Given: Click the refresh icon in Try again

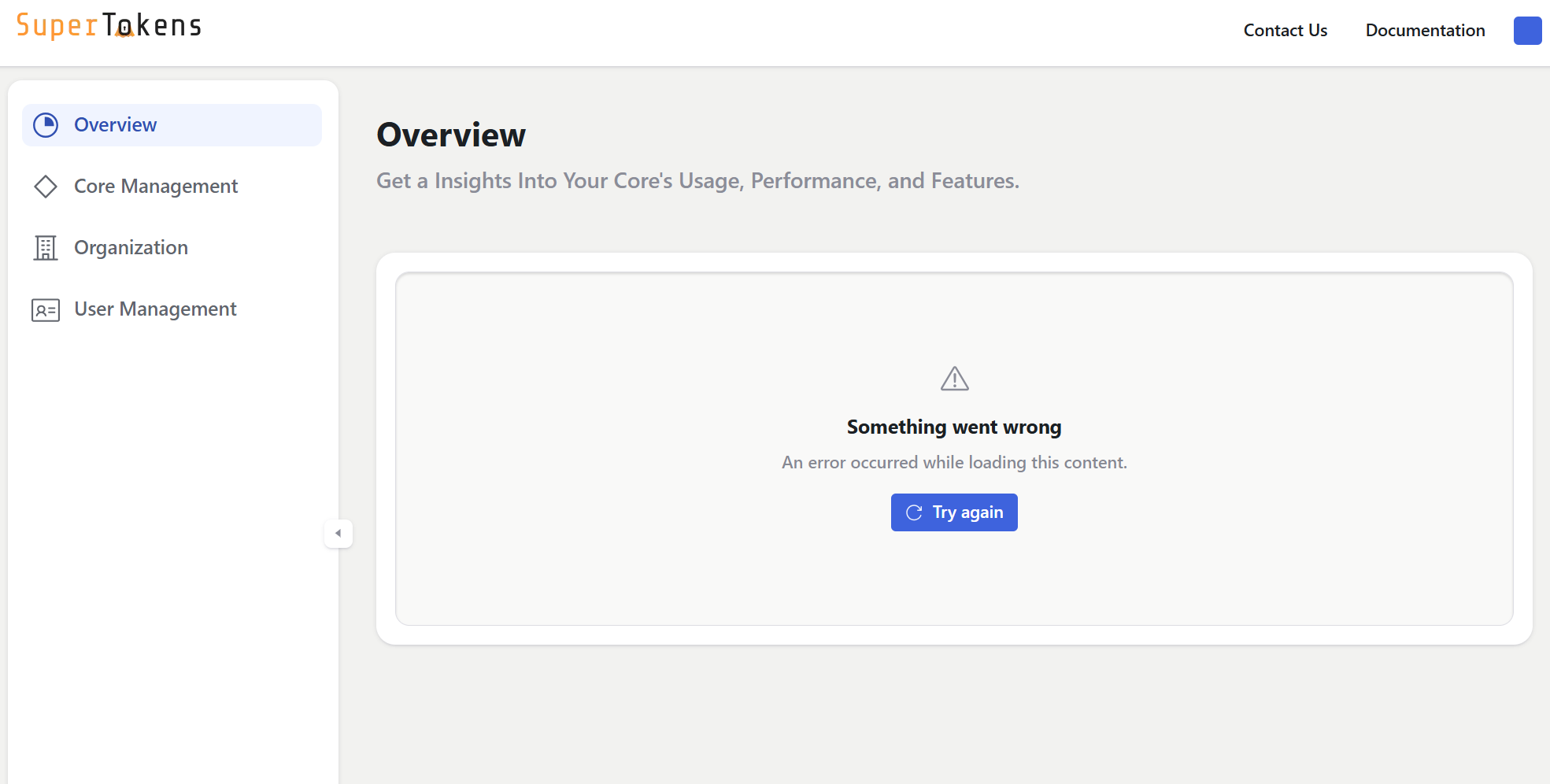Looking at the screenshot, I should coord(914,512).
